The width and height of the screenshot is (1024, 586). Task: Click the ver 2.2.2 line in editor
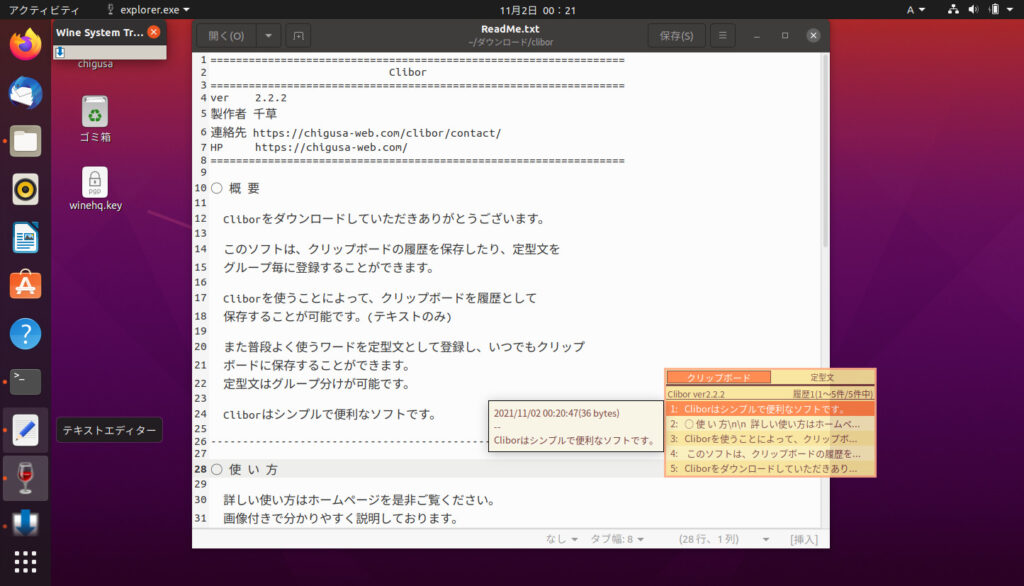248,98
